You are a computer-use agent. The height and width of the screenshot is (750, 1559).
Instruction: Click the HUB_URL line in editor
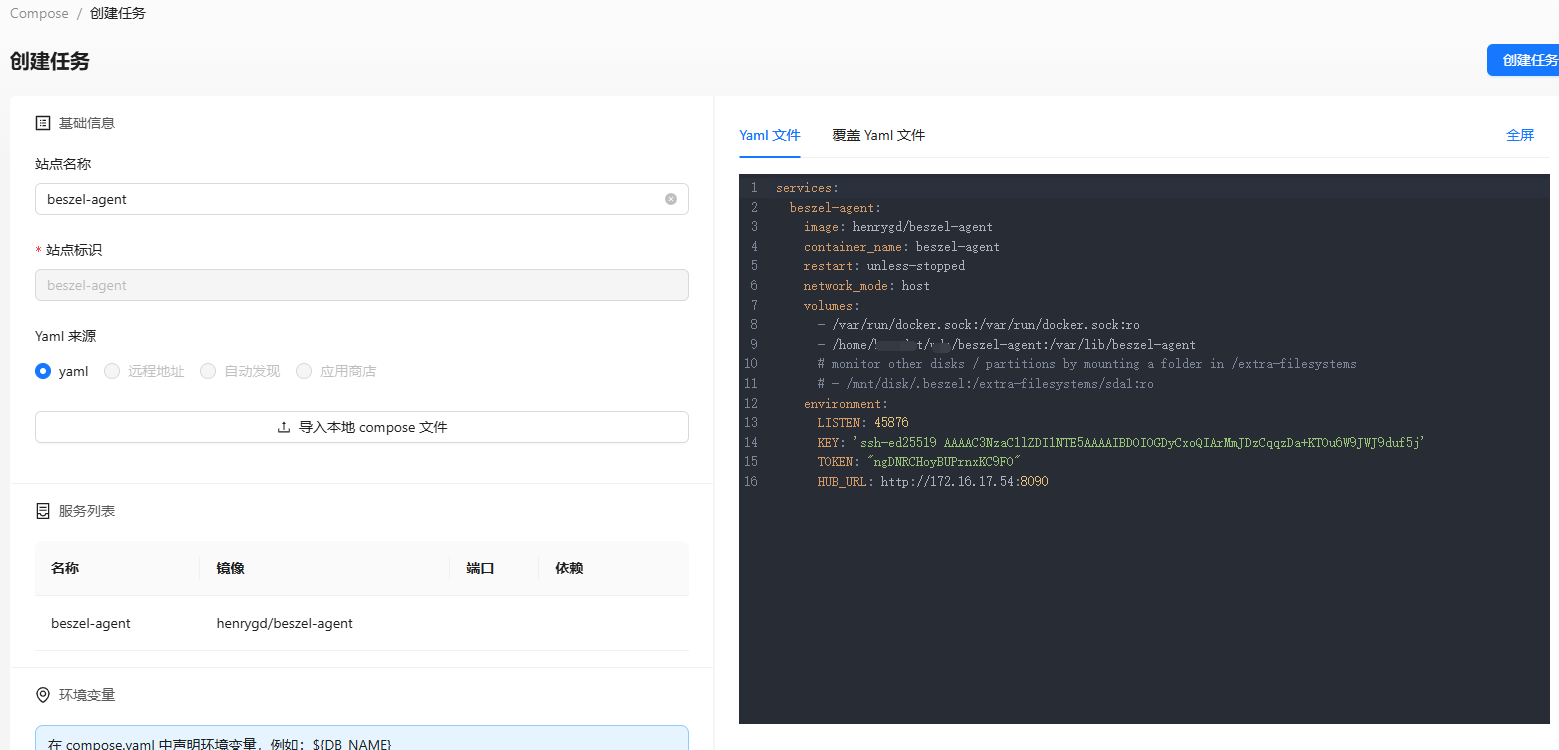pyautogui.click(x=933, y=482)
